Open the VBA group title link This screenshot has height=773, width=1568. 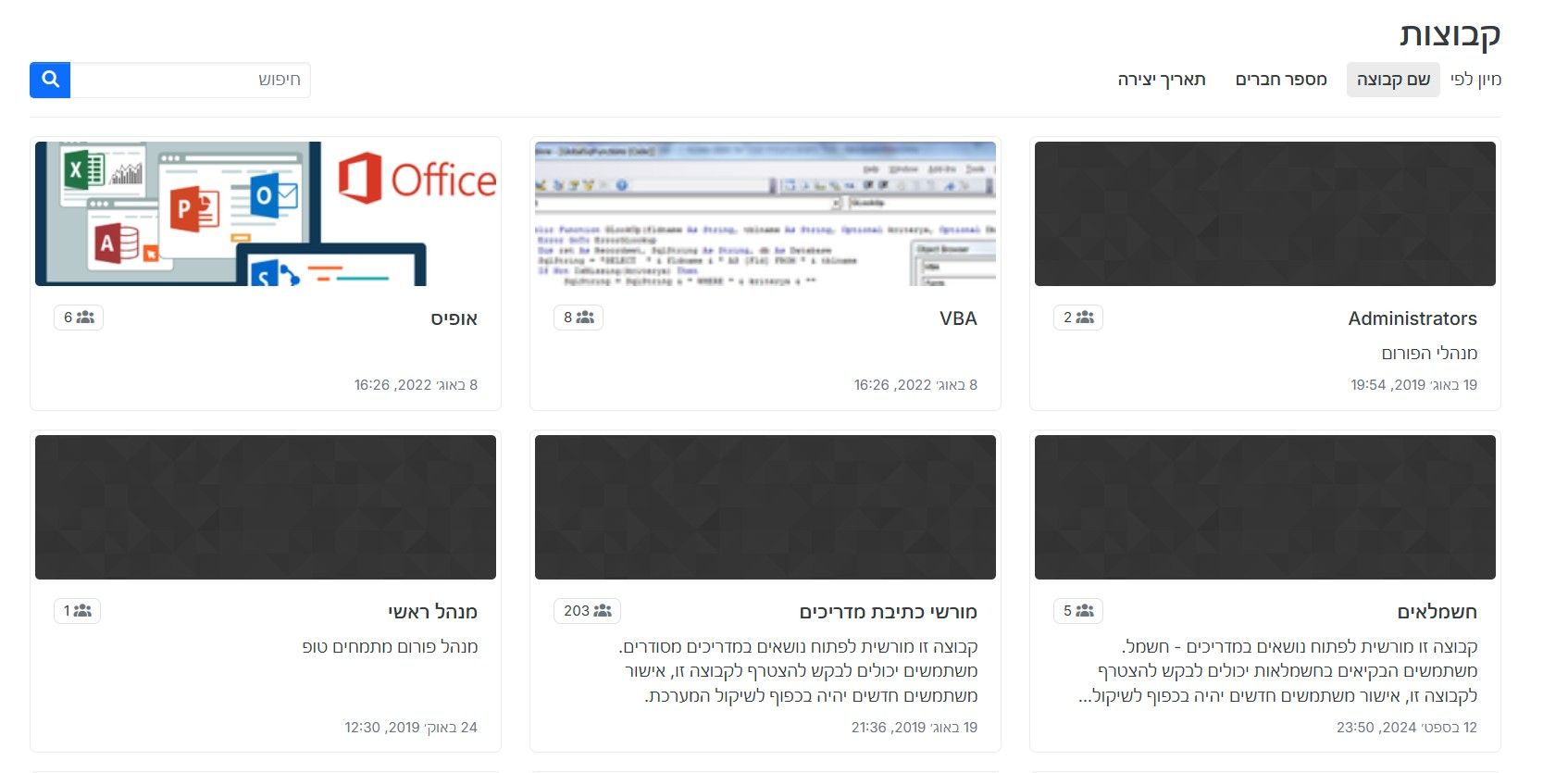coord(958,318)
